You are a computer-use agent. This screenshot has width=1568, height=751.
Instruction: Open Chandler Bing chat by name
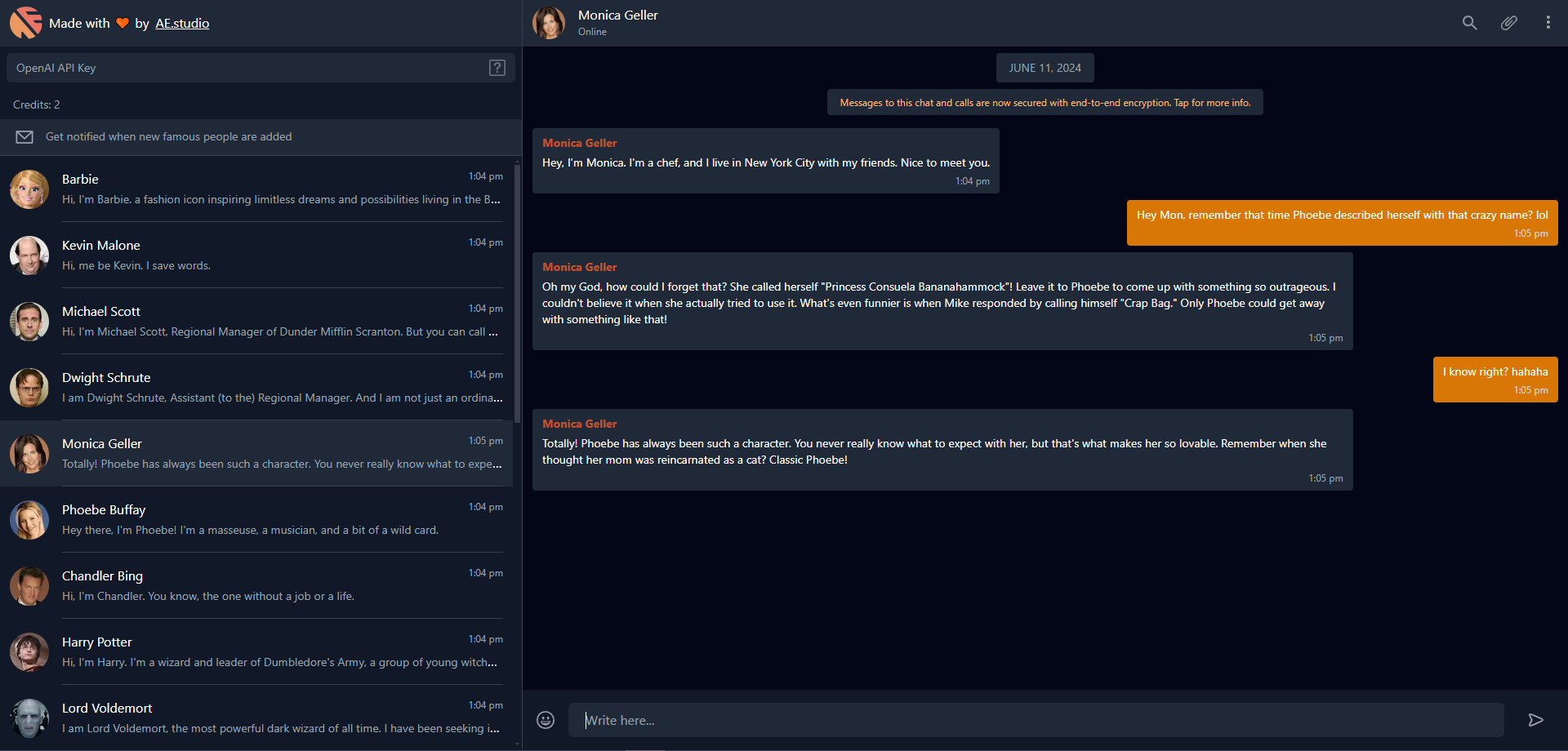[x=102, y=576]
